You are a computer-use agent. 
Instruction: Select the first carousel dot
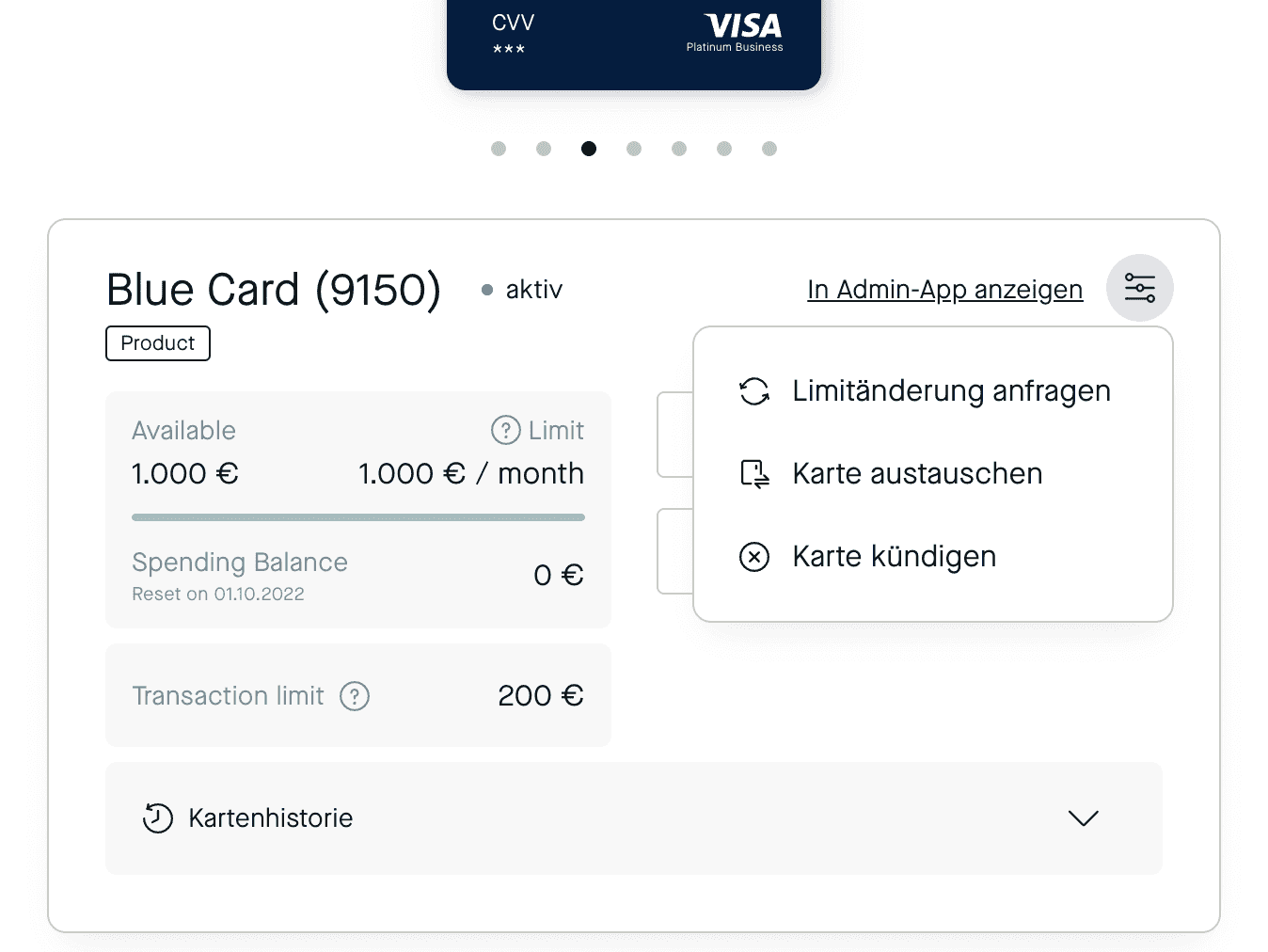click(498, 148)
